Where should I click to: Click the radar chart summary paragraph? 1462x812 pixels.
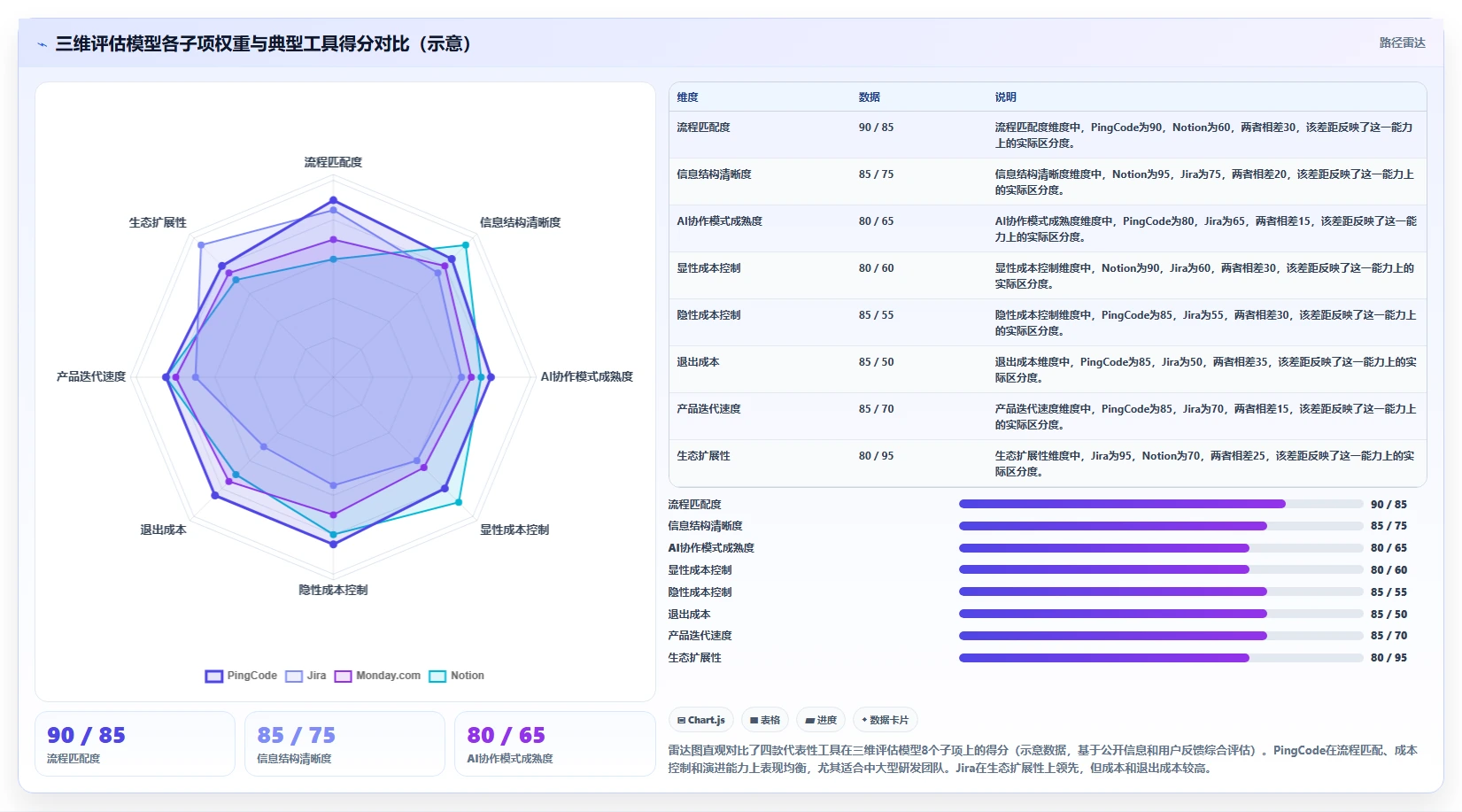click(1043, 760)
